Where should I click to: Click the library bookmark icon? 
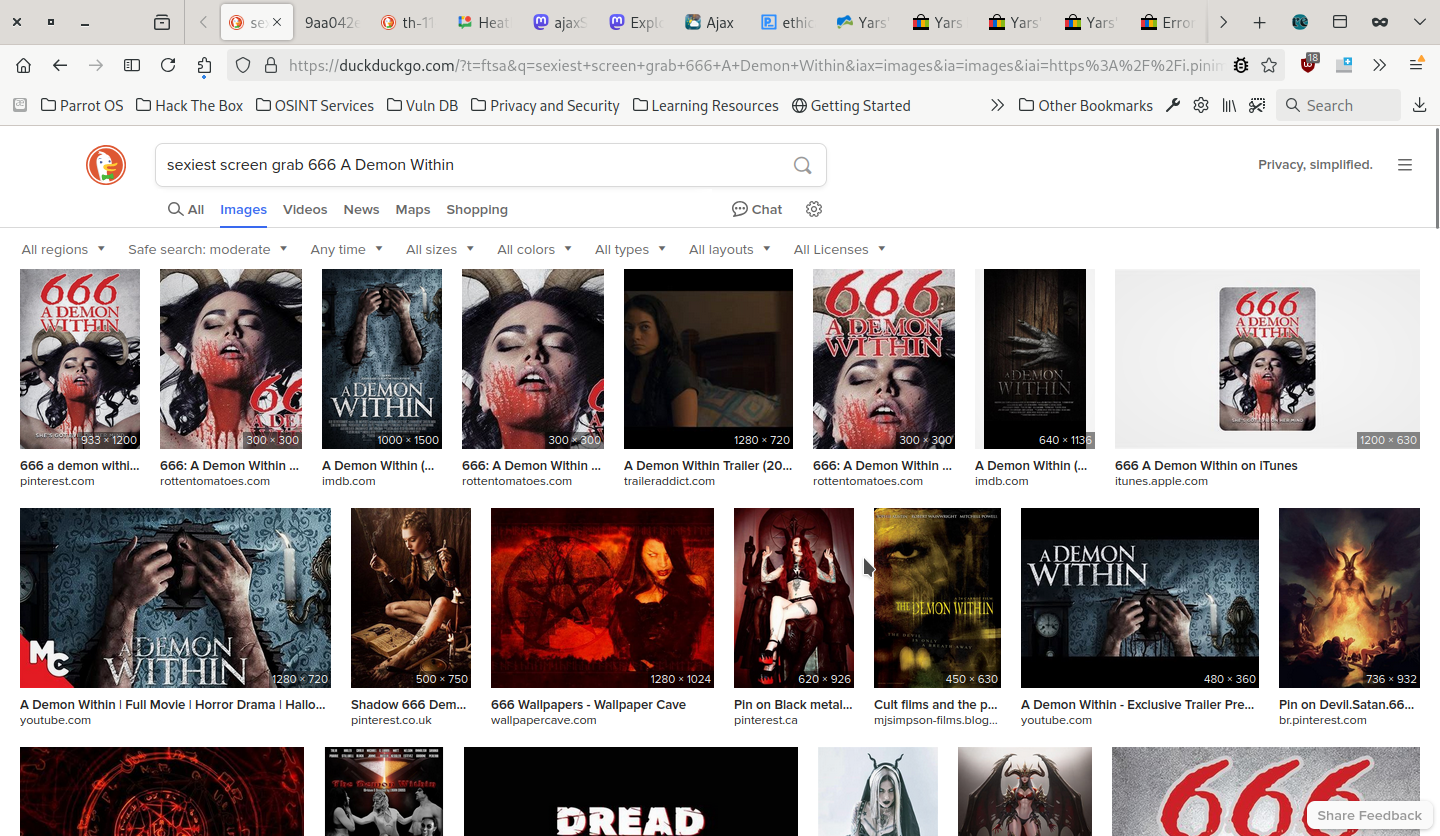(1229, 105)
